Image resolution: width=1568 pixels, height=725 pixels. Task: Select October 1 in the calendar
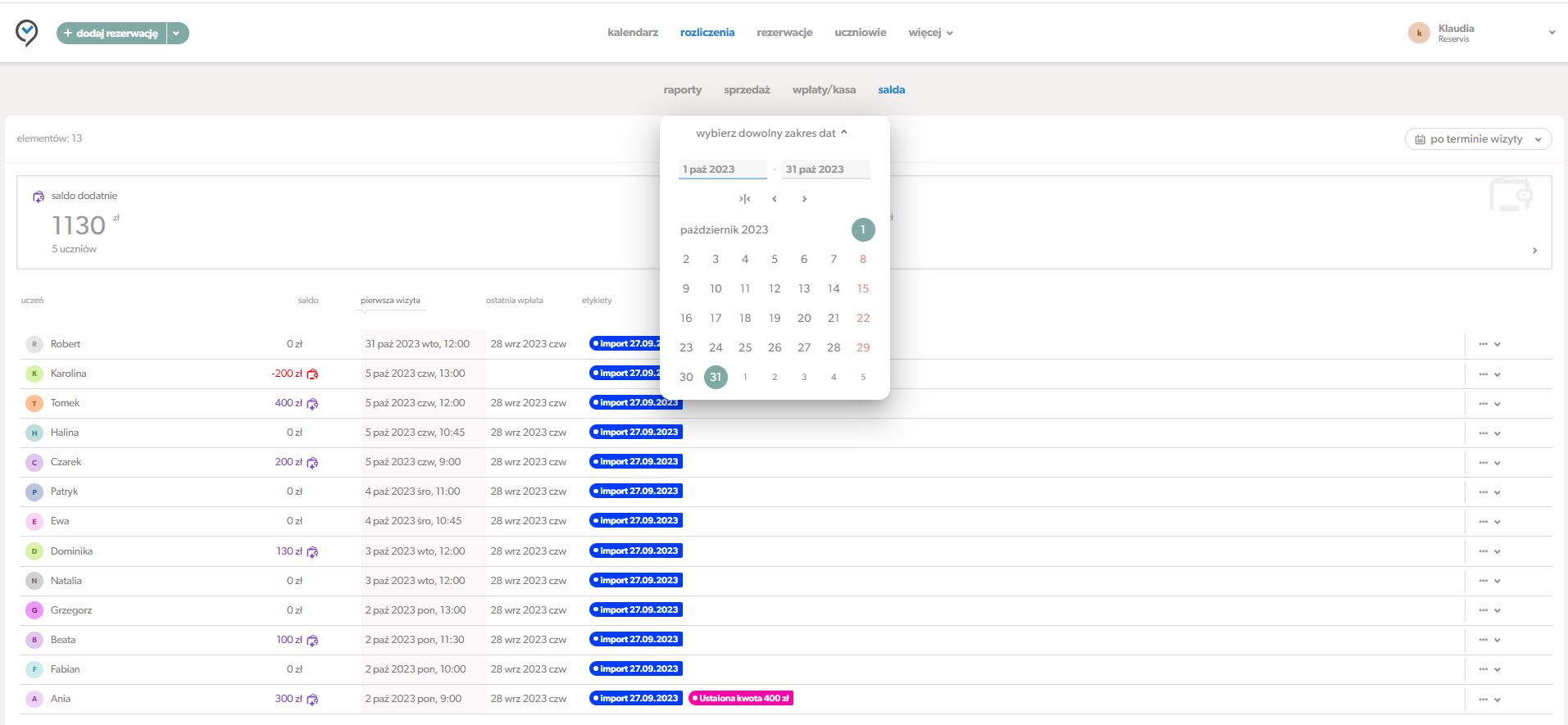863,229
